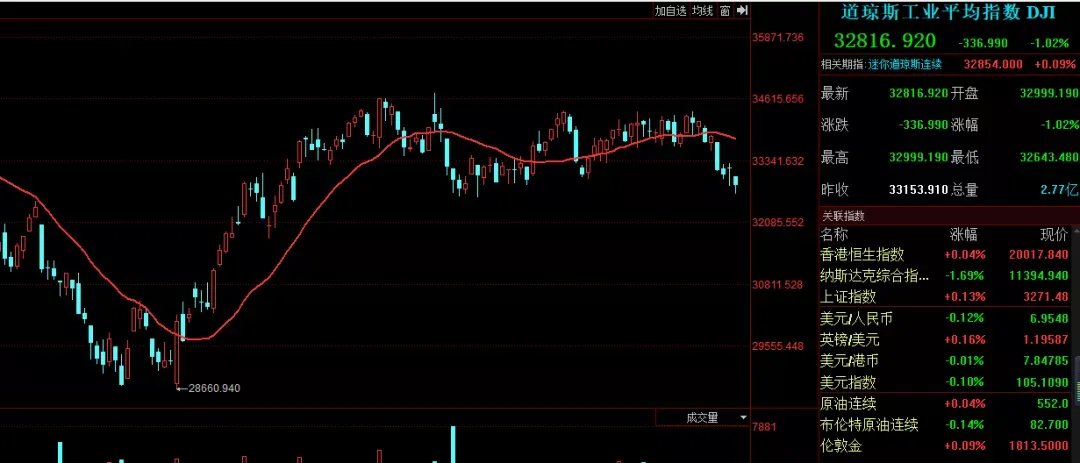Click the 30811.528 price axis label
This screenshot has height=463, width=1080.
click(x=778, y=285)
